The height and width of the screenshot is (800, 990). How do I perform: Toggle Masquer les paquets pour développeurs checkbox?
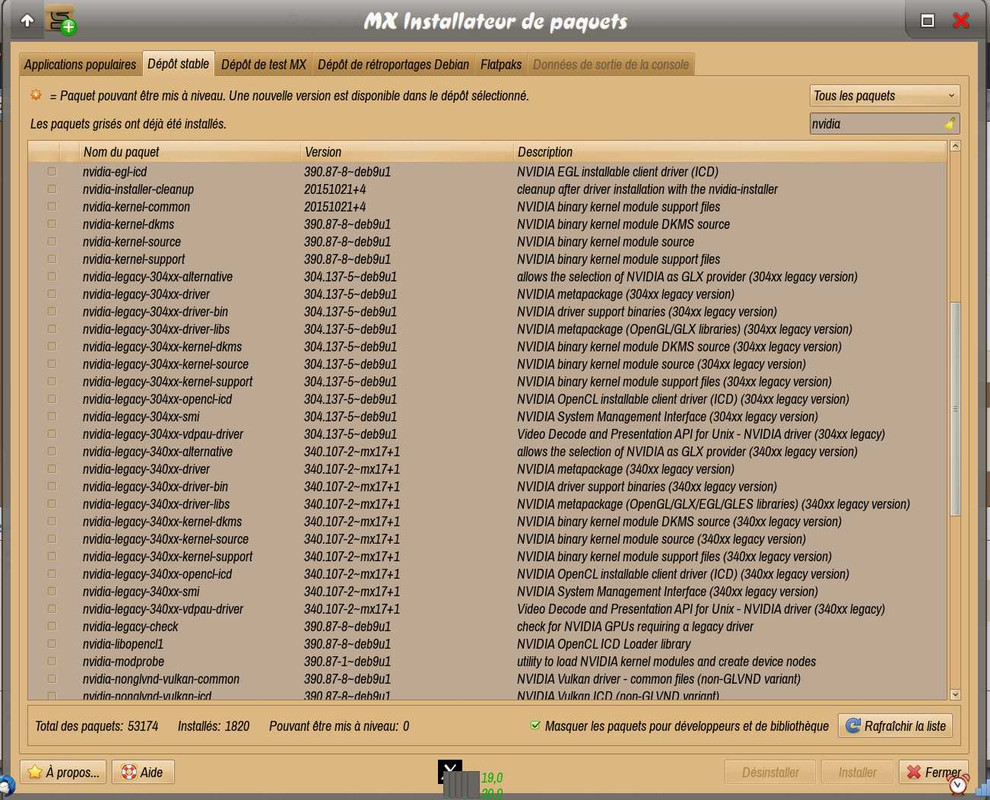tap(535, 725)
